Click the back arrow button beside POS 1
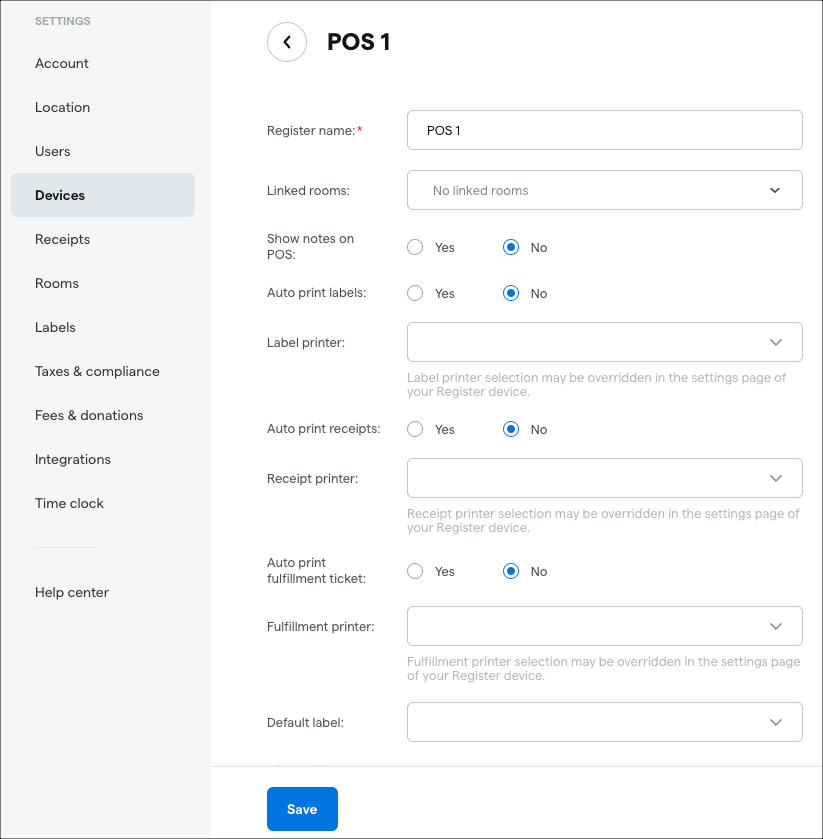This screenshot has width=823, height=839. [x=287, y=42]
